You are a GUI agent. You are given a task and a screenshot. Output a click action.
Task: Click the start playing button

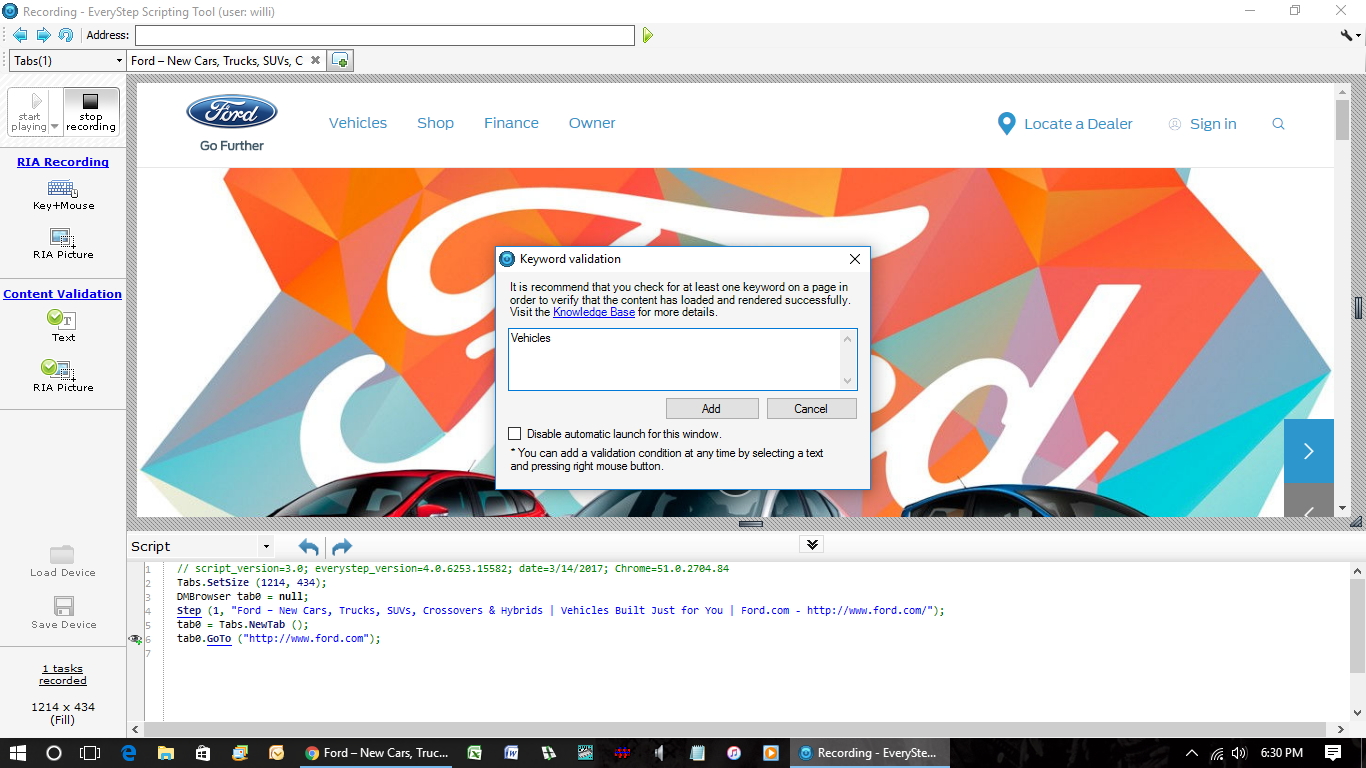click(30, 111)
